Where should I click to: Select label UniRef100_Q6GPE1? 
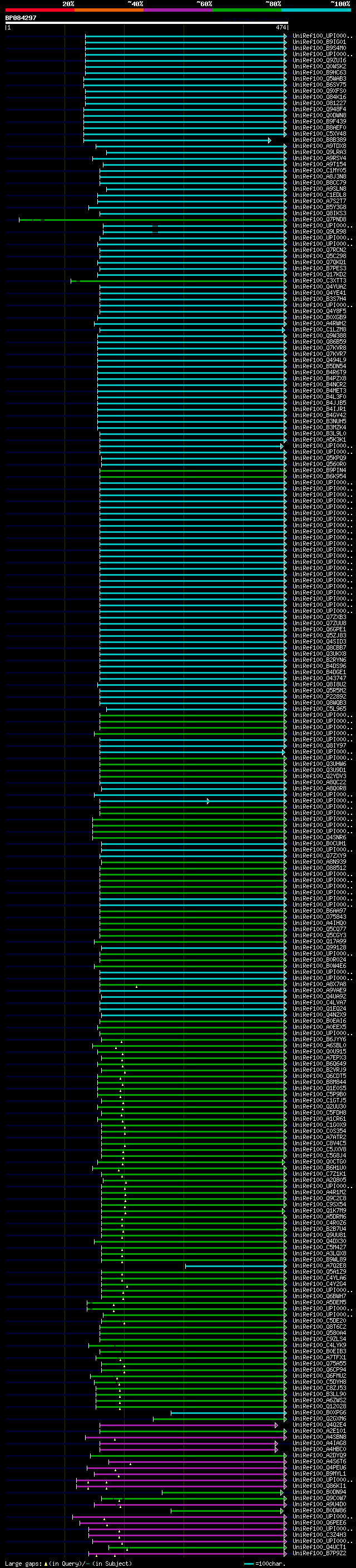pos(319,630)
